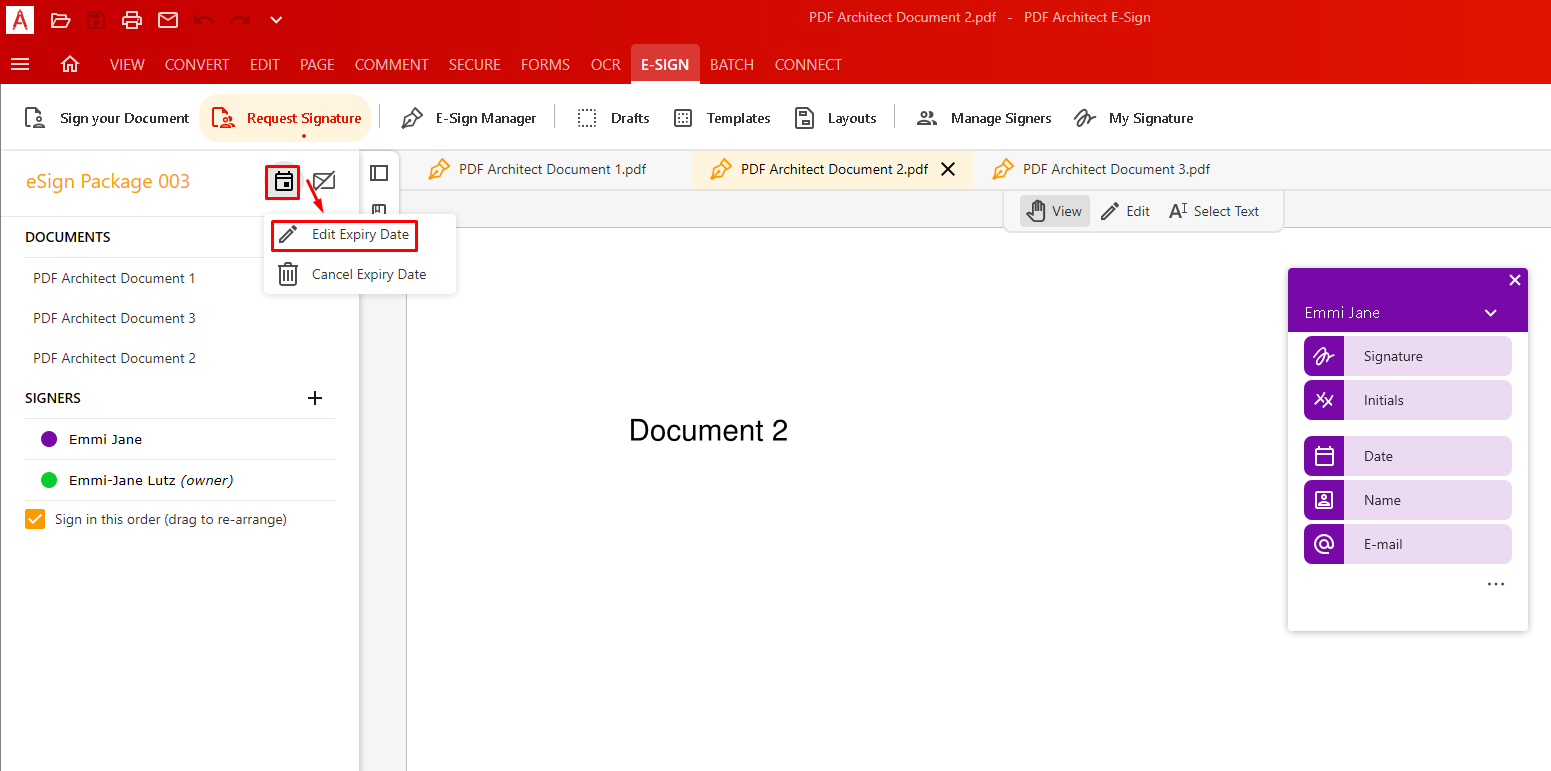Screen dimensions: 1551x771
Task: Pick the Date field
Action: [x=1408, y=456]
